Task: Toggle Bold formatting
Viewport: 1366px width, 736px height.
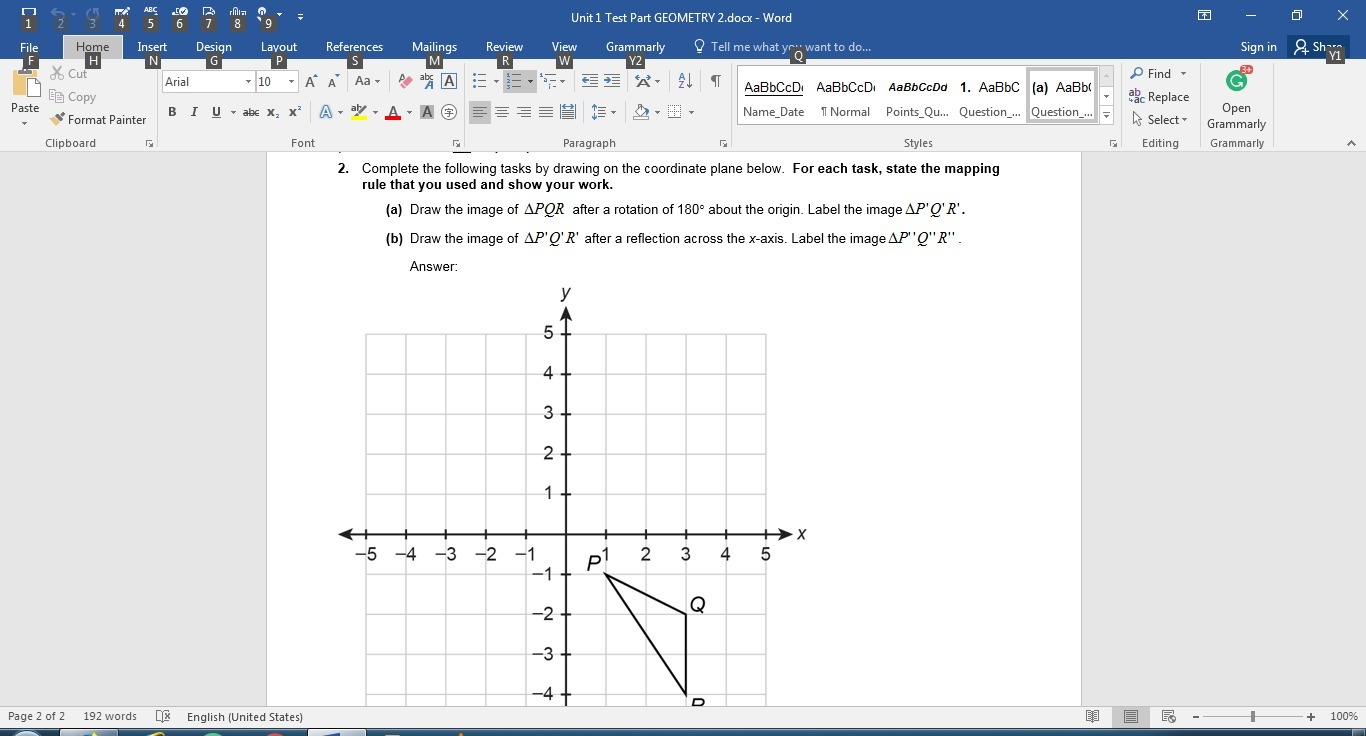Action: [x=172, y=112]
